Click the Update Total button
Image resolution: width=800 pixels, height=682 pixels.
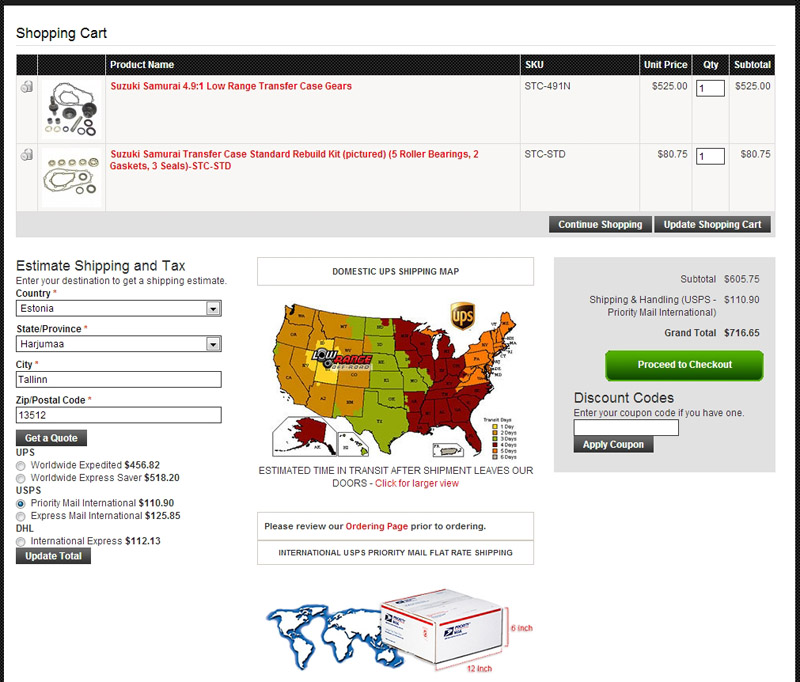[x=53, y=556]
